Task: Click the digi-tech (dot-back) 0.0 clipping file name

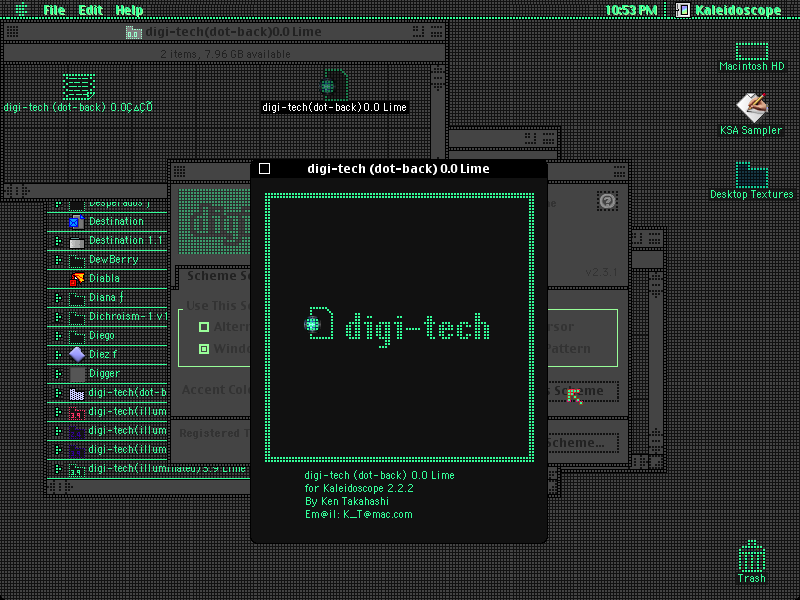Action: (x=78, y=107)
